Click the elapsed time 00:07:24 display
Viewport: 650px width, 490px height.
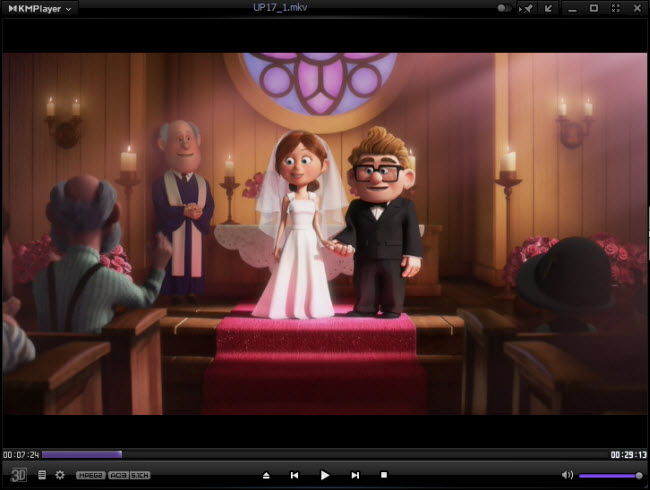[20, 454]
